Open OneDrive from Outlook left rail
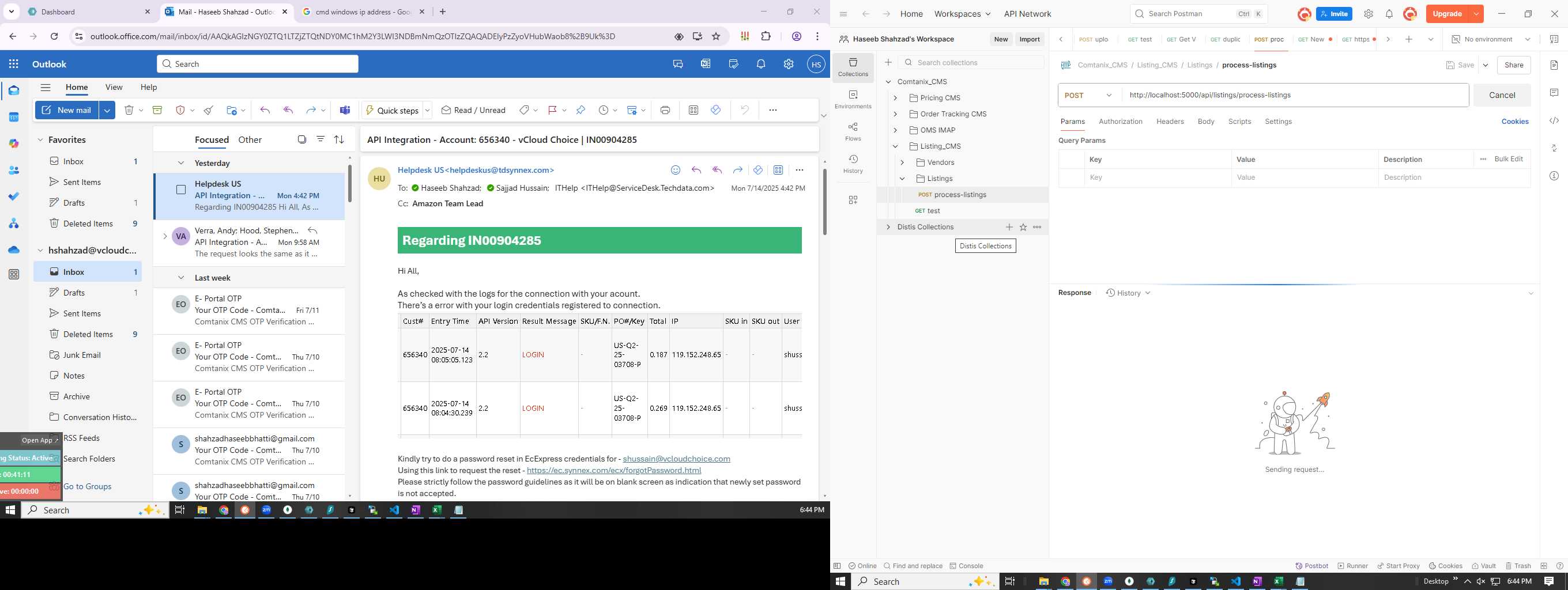 click(x=13, y=250)
